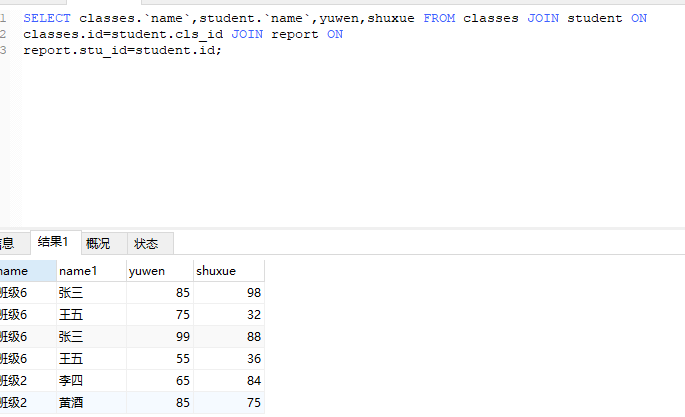Switch to the 结果1 tab
The width and height of the screenshot is (685, 417).
point(53,242)
